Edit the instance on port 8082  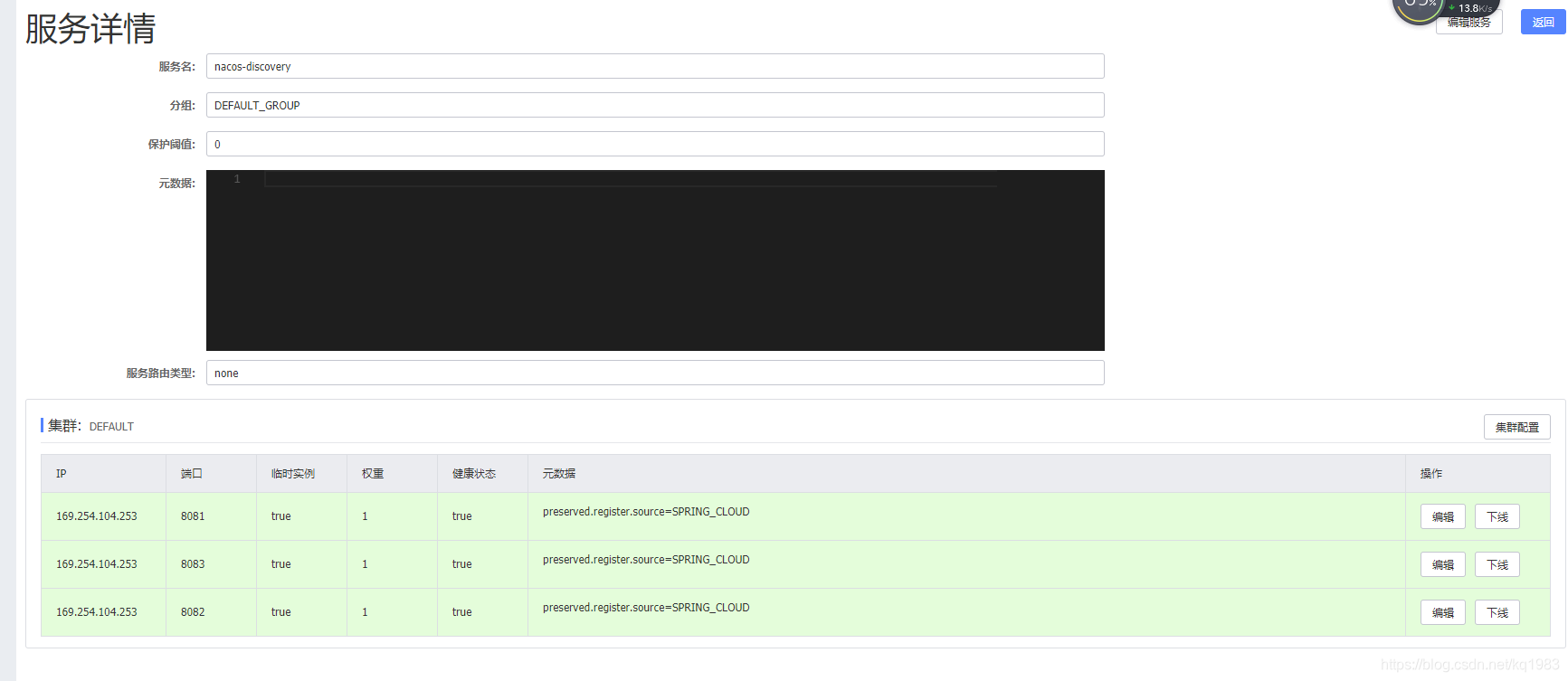click(1442, 612)
